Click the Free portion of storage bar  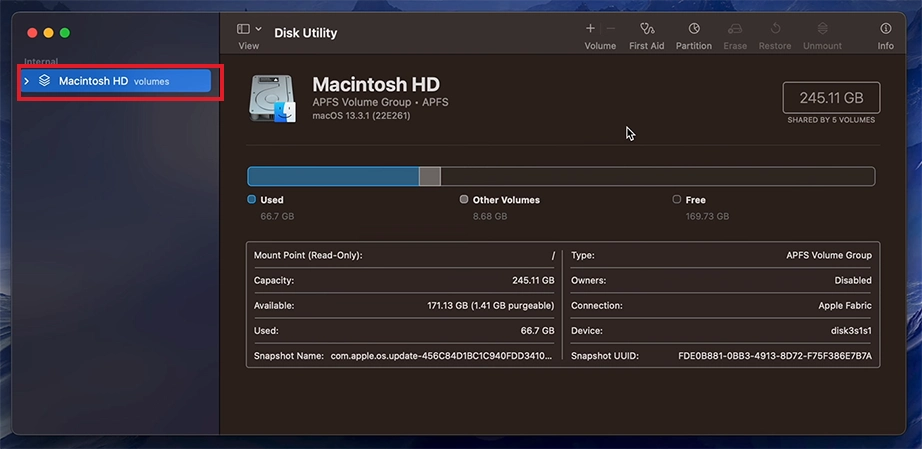click(x=657, y=176)
